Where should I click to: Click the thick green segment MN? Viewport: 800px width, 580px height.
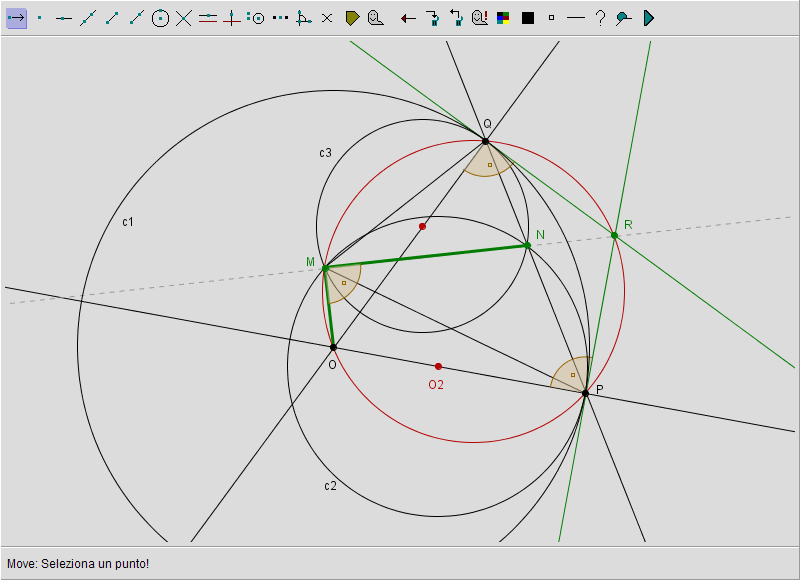pyautogui.click(x=427, y=257)
